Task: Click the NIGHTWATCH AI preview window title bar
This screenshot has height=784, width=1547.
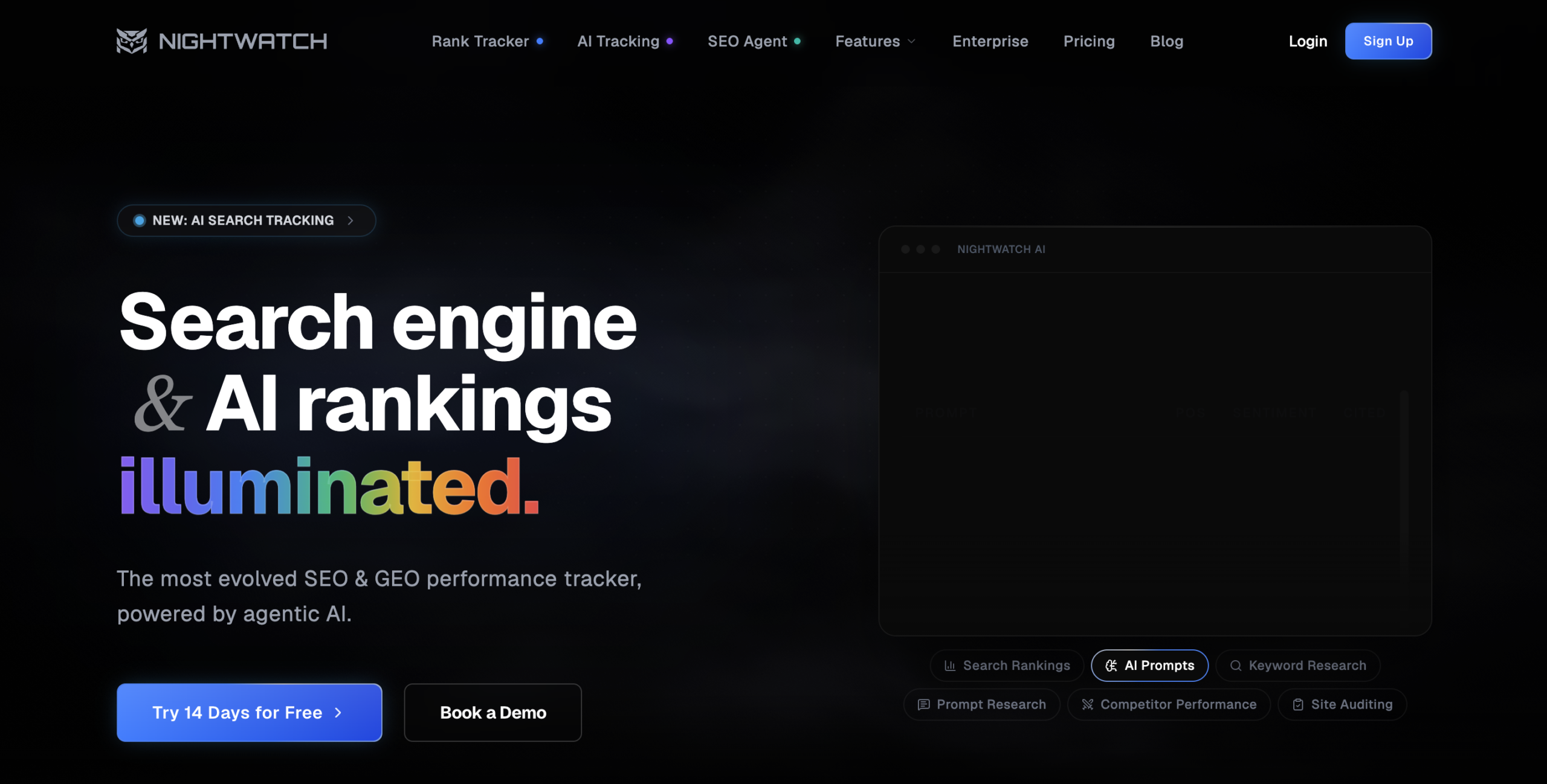Action: click(x=1155, y=249)
